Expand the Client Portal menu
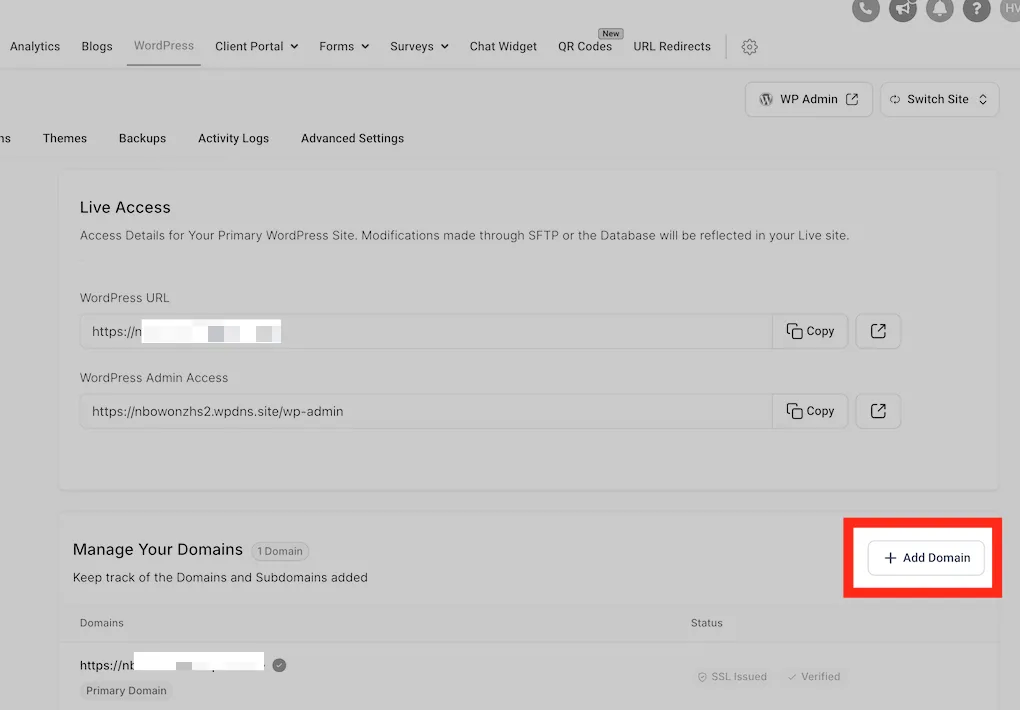Image resolution: width=1020 pixels, height=710 pixels. click(x=256, y=47)
